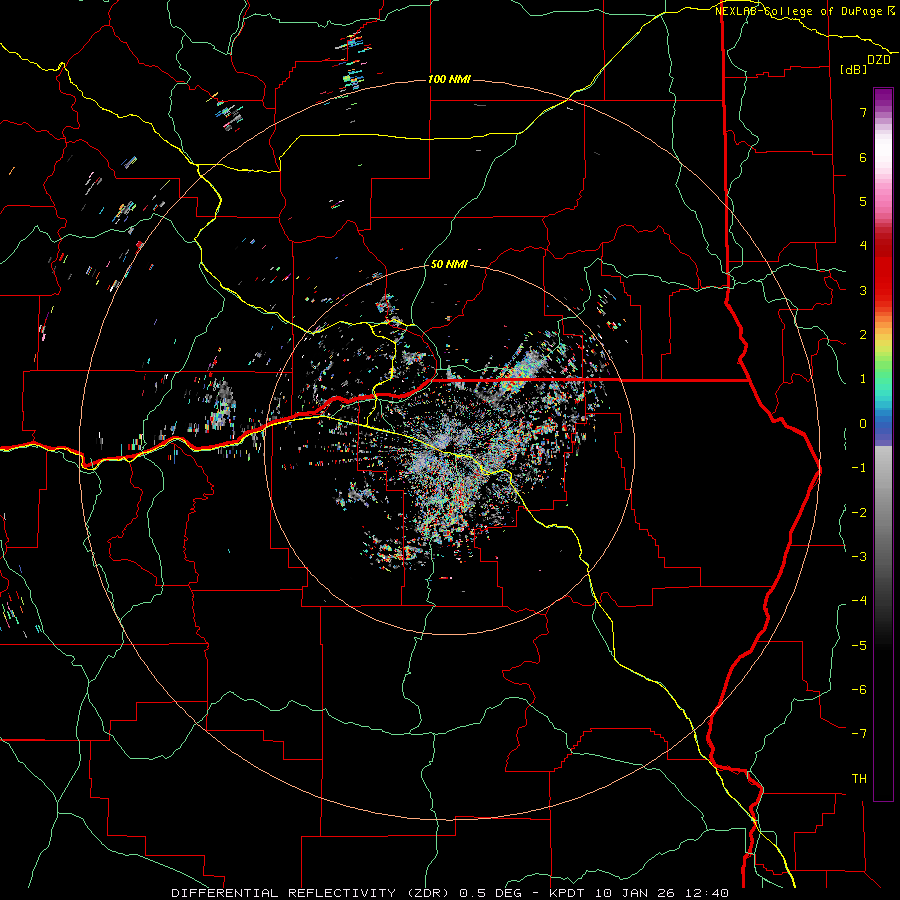Viewport: 900px width, 900px height.
Task: Click the 5 value on the color scale
Action: tap(863, 201)
